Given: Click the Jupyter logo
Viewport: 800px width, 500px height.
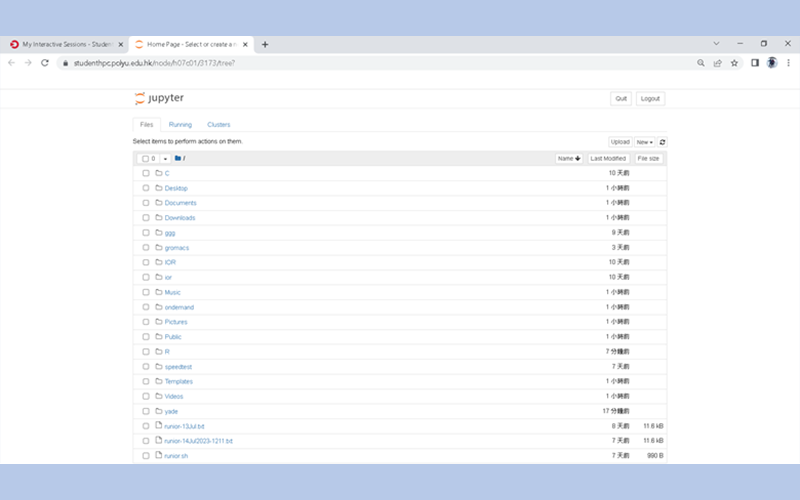Looking at the screenshot, I should [159, 98].
